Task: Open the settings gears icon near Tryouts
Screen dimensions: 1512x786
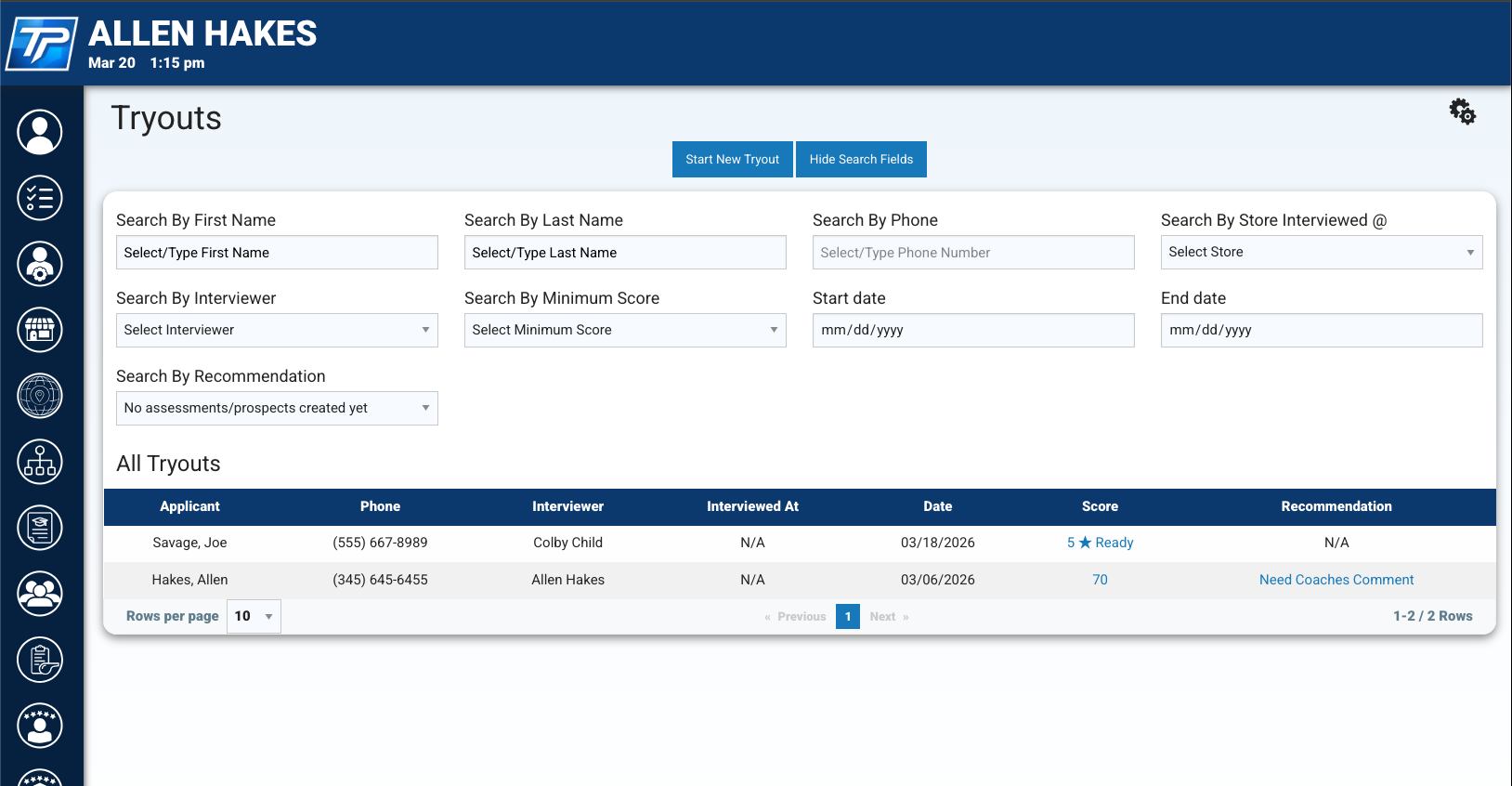Action: pyautogui.click(x=1463, y=111)
